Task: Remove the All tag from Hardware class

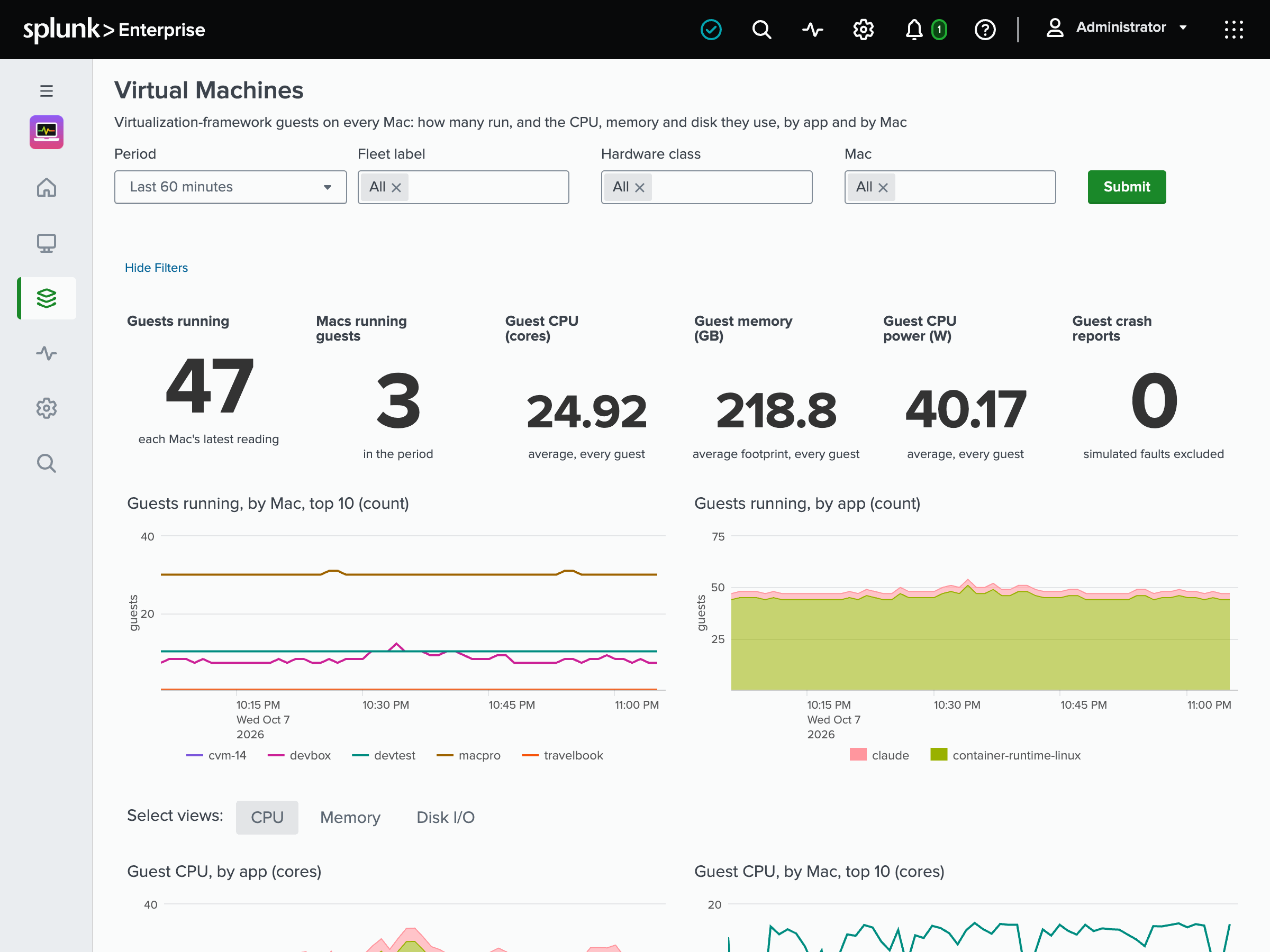Action: click(640, 188)
